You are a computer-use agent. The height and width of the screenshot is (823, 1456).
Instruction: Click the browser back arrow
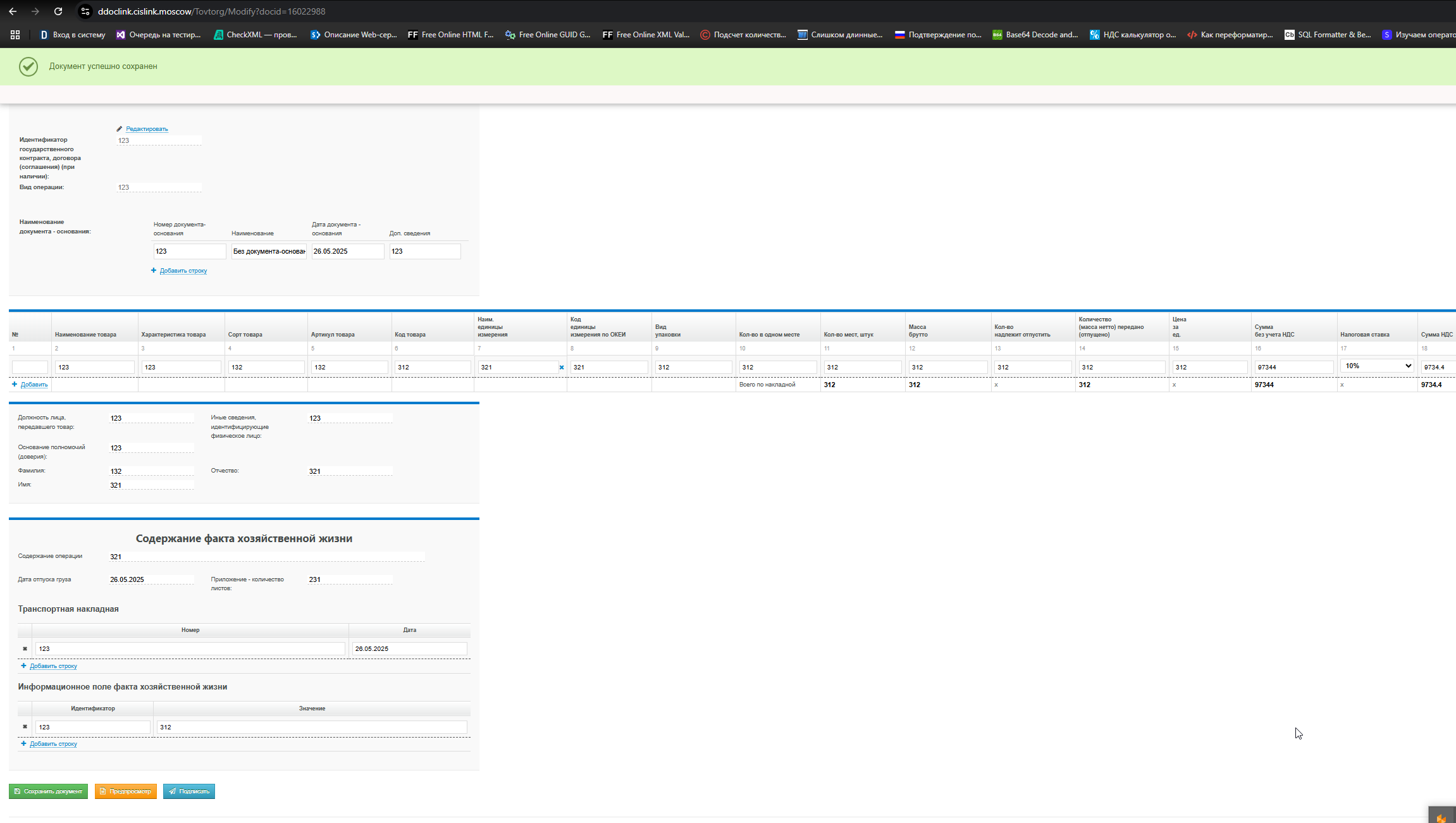point(13,11)
